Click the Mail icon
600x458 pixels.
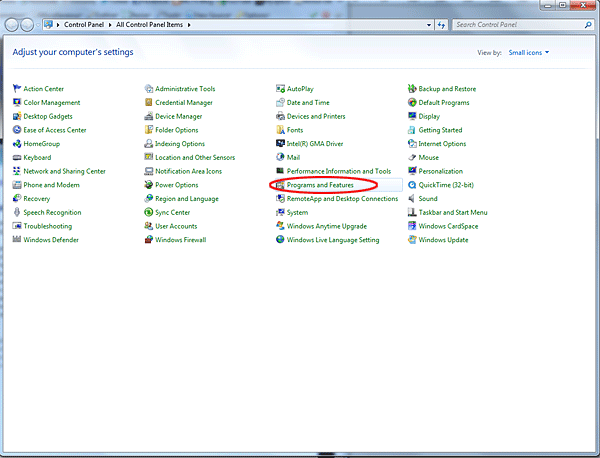tap(280, 157)
